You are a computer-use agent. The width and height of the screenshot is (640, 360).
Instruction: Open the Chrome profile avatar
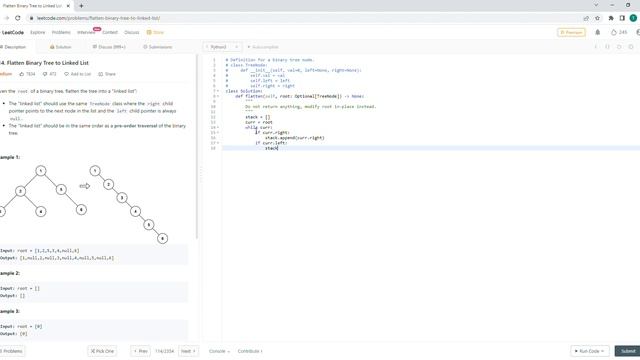(x=633, y=18)
